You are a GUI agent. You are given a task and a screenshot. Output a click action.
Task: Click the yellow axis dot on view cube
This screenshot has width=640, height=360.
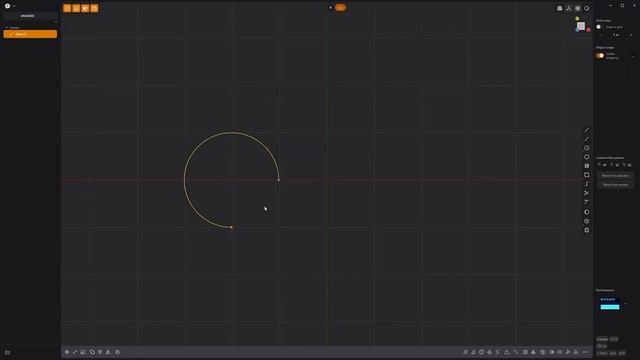pos(577,18)
